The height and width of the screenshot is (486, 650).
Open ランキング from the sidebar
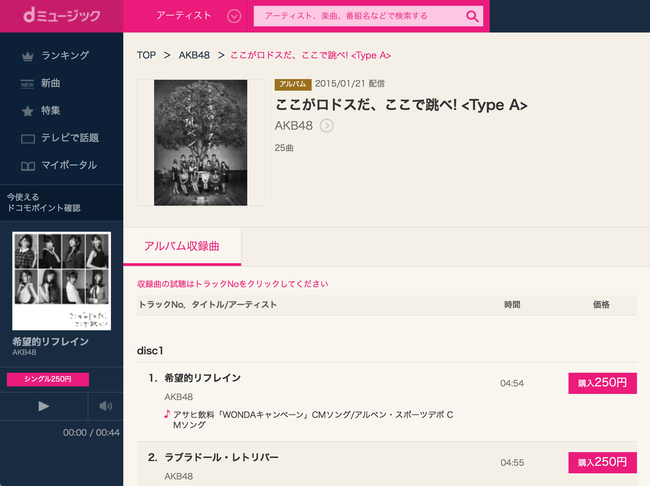65,55
